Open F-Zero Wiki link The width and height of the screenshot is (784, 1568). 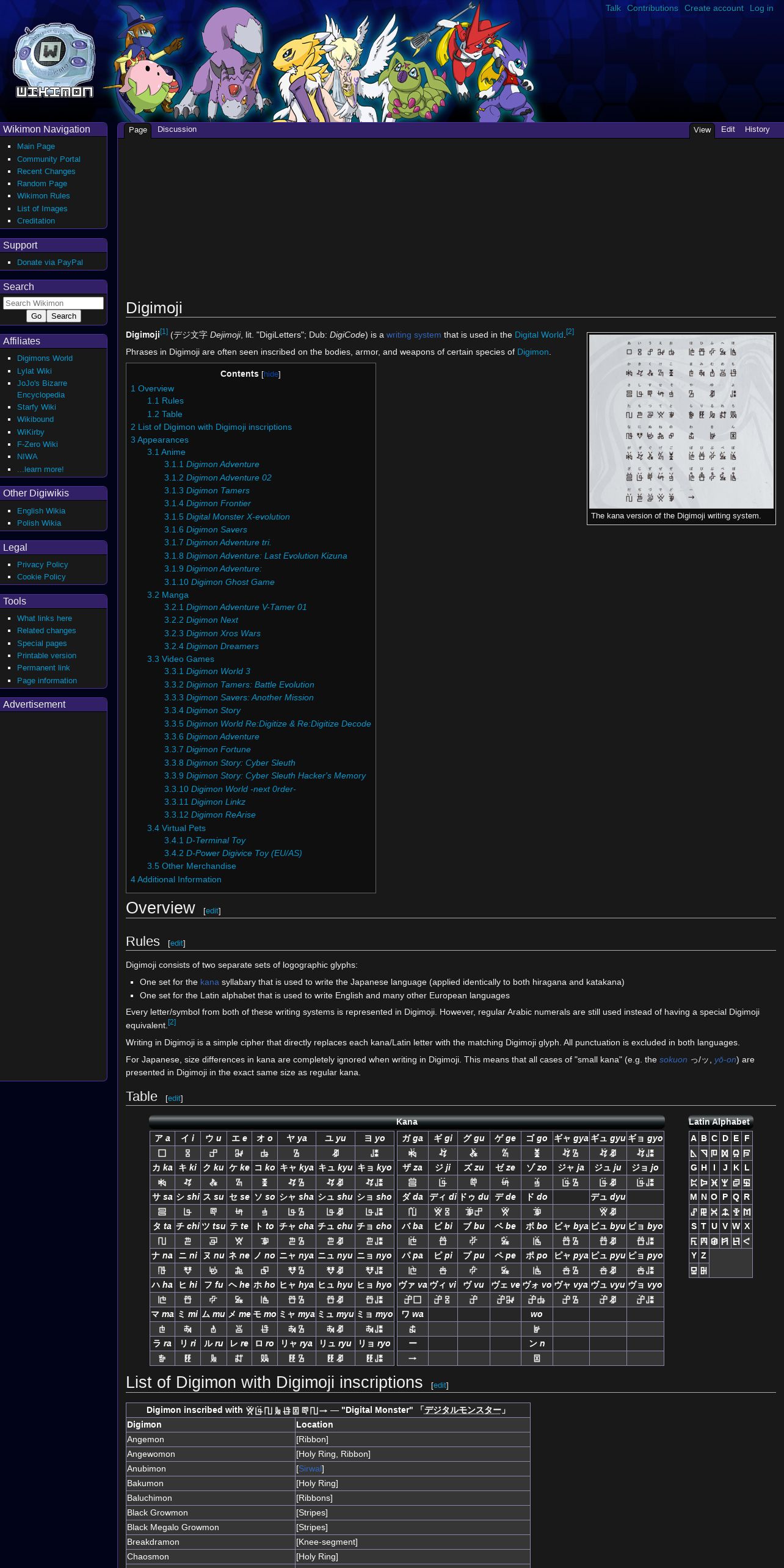(37, 445)
